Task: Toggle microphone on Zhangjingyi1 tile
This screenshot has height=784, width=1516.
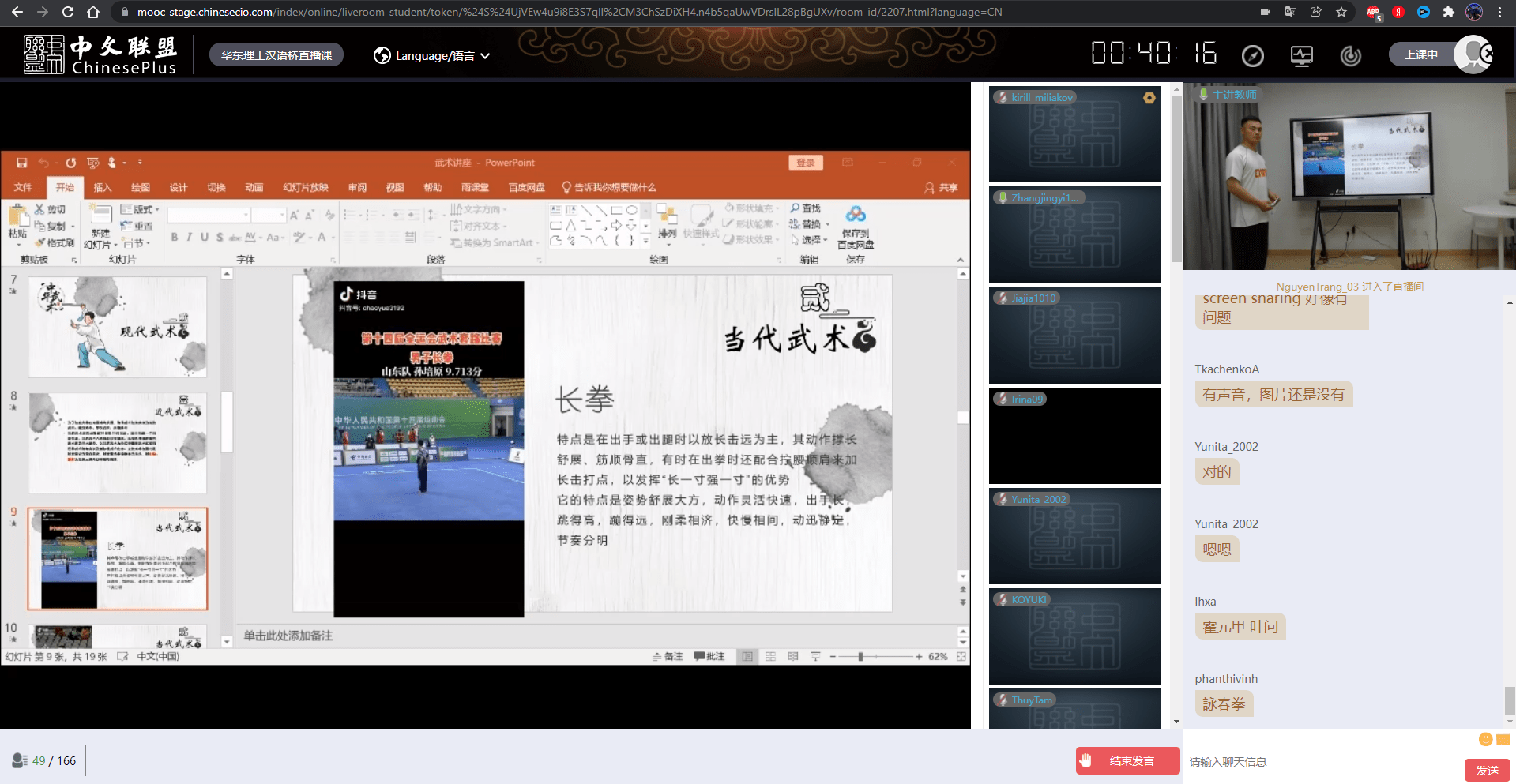Action: (x=1003, y=197)
